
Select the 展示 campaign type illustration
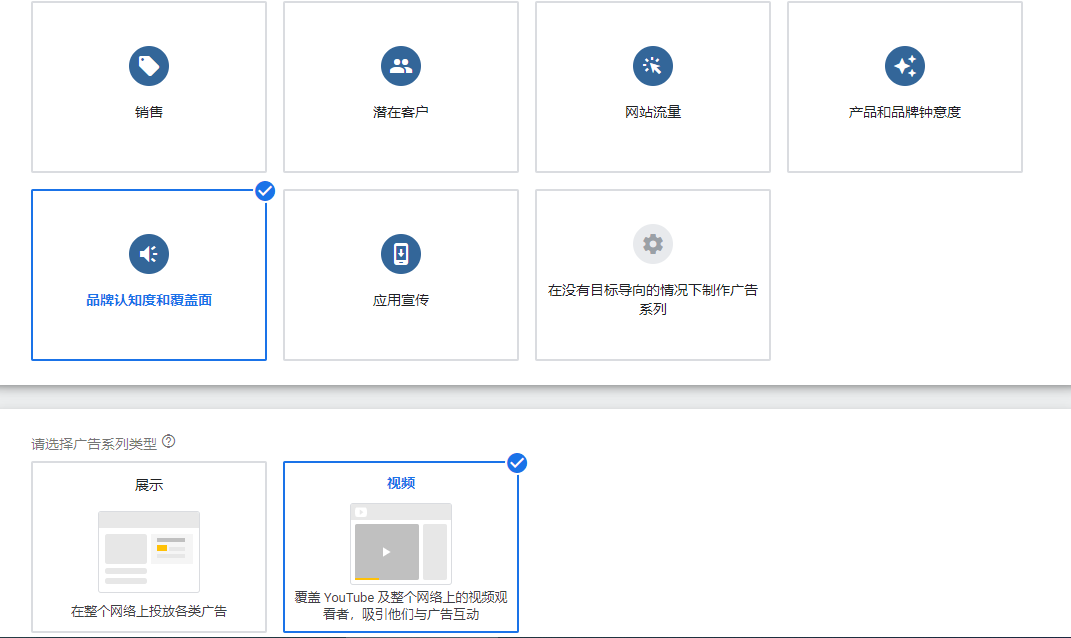149,551
